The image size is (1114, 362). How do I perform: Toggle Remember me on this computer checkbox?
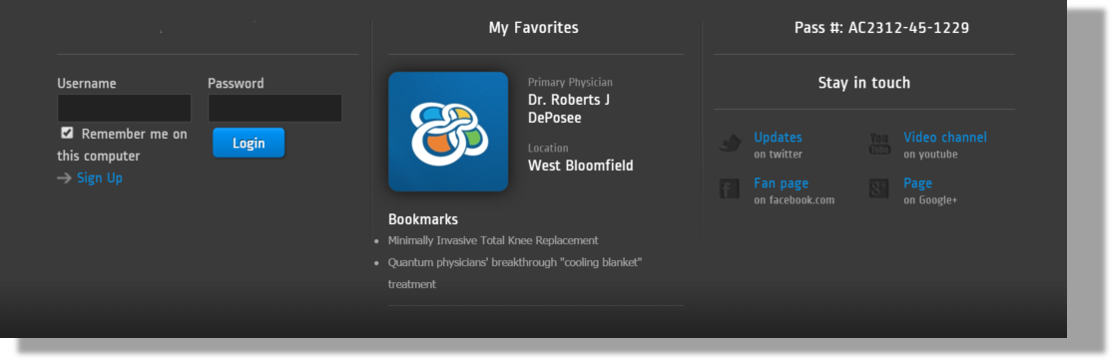pyautogui.click(x=67, y=133)
